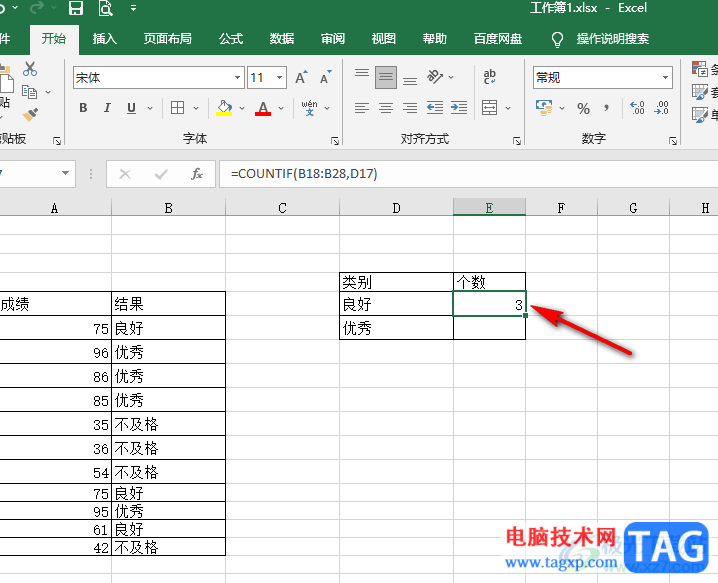The image size is (718, 583).
Task: Switch to the 开始 tab
Action: point(54,38)
